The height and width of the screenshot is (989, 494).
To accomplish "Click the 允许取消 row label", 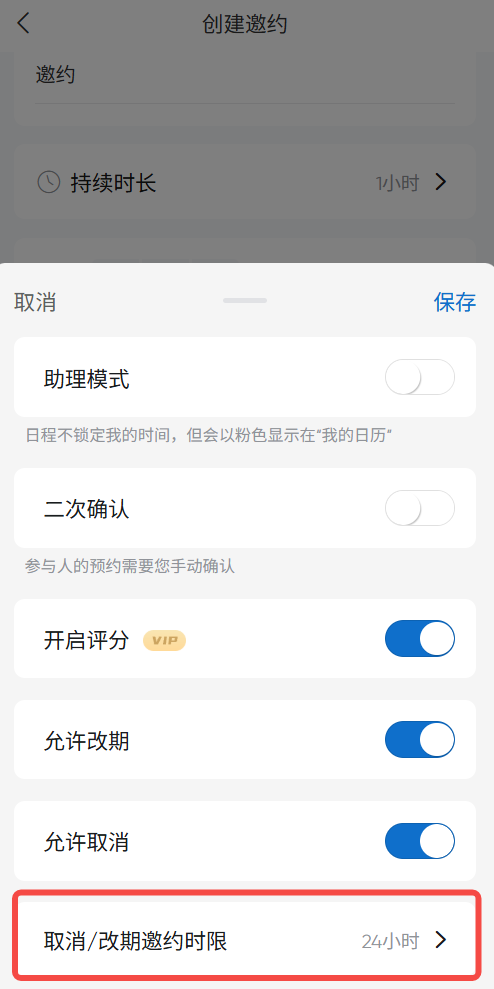I will click(x=86, y=841).
